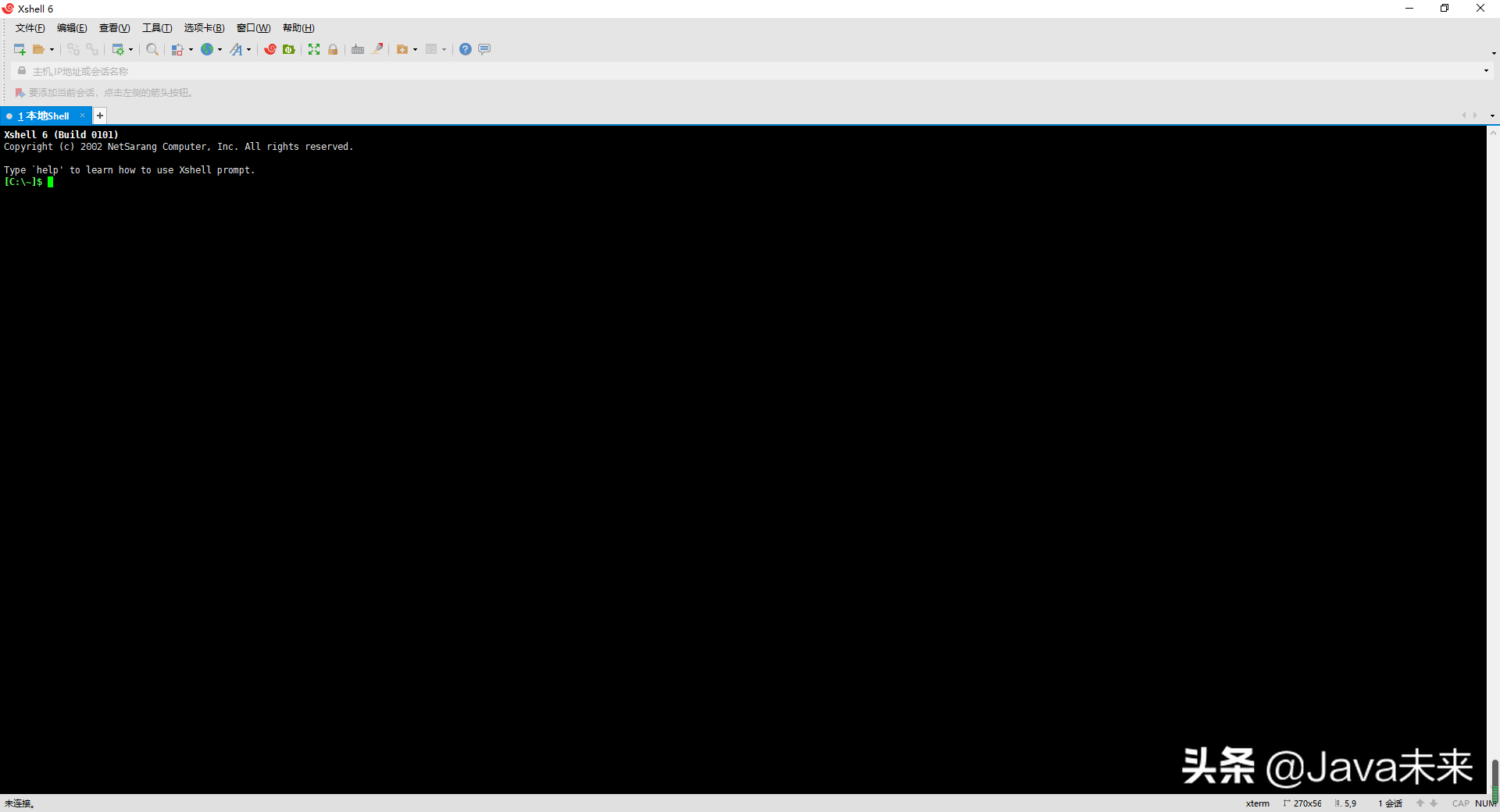1500x812 pixels.
Task: Launch Xftp with the green icon
Action: pyautogui.click(x=289, y=49)
